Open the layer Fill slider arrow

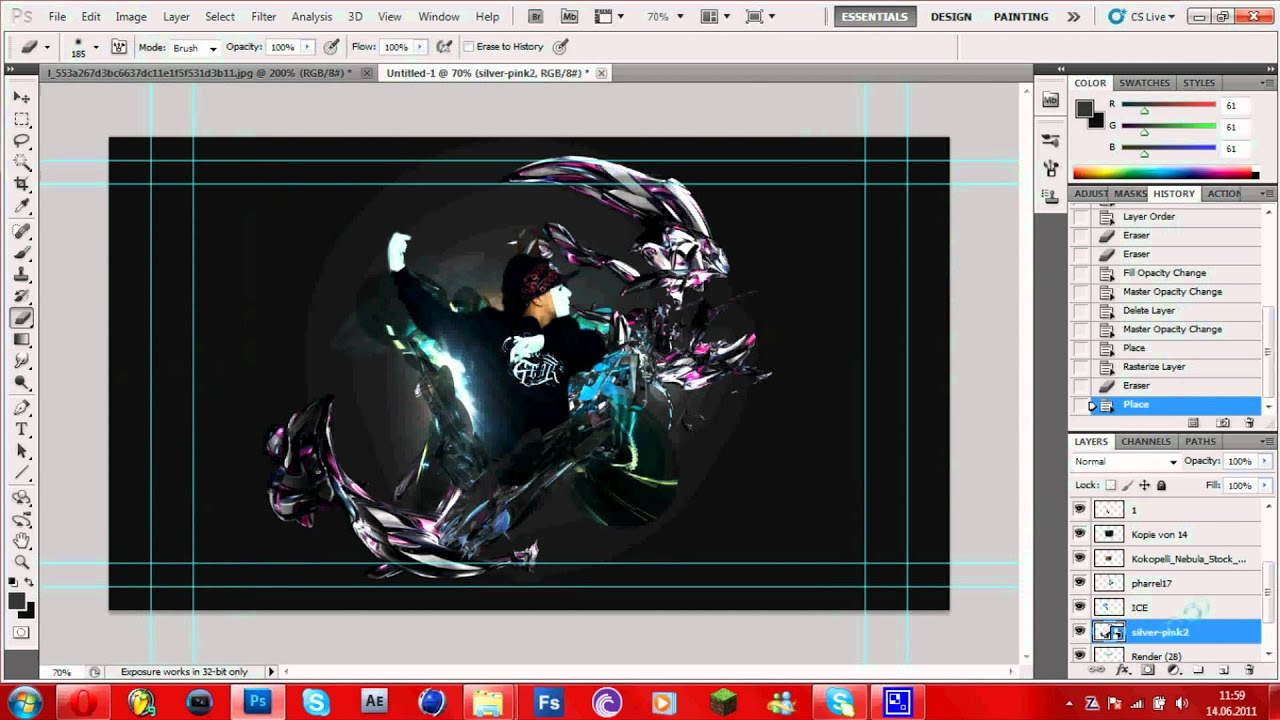(1264, 485)
